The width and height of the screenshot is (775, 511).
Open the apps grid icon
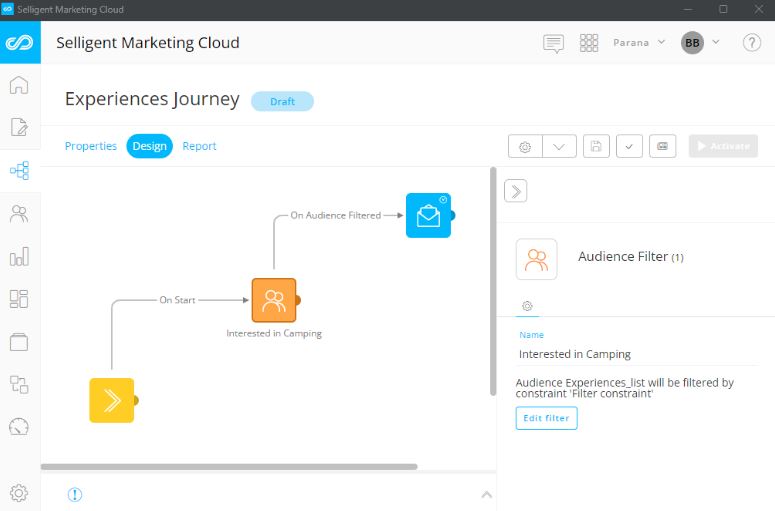pyautogui.click(x=589, y=43)
